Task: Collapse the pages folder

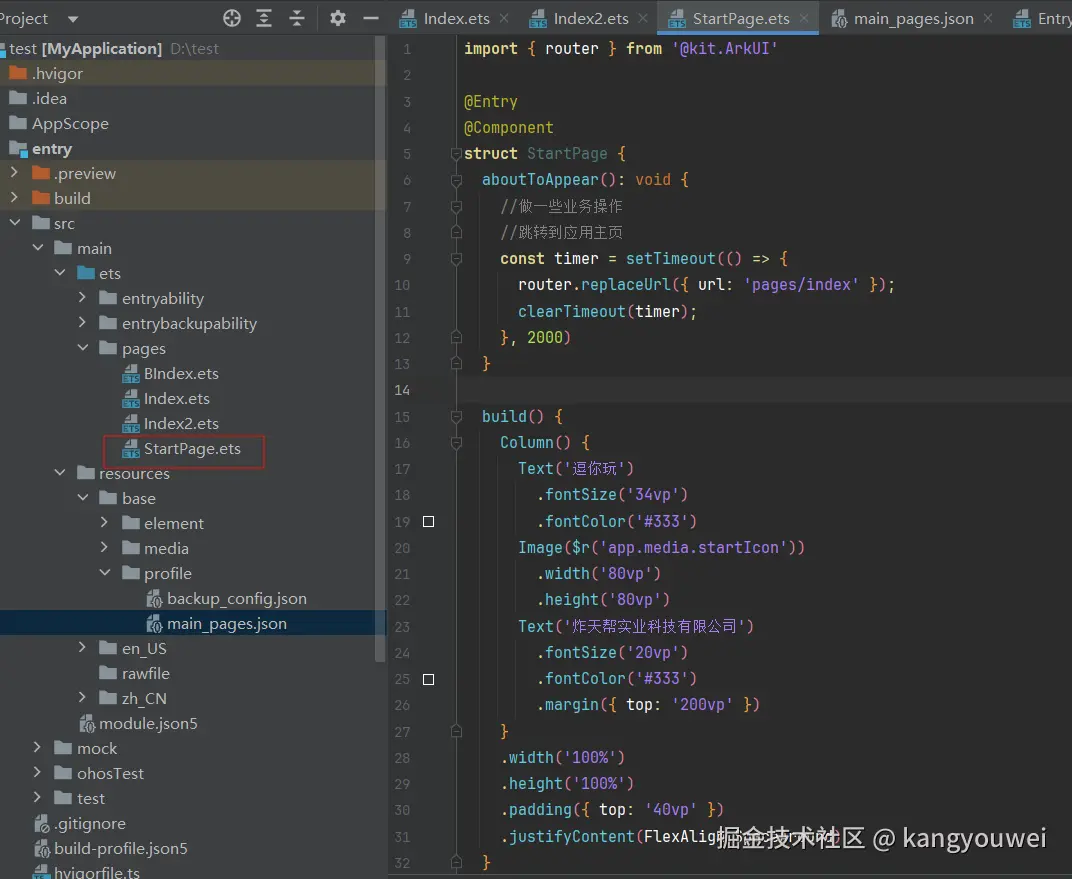Action: click(x=83, y=348)
